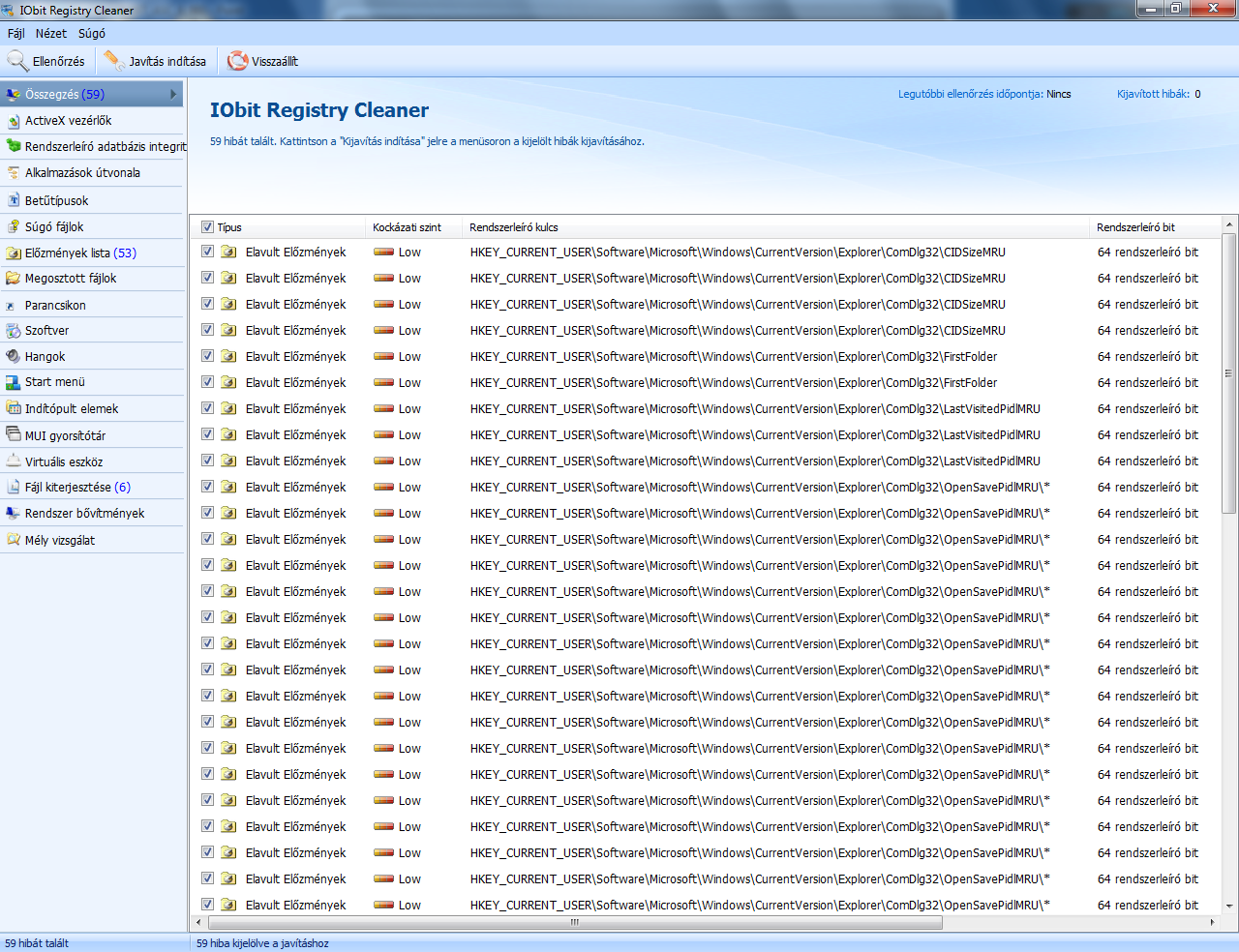Click the vertical scrollbar up arrow
Screen dimensions: 1239x952
[1229, 224]
